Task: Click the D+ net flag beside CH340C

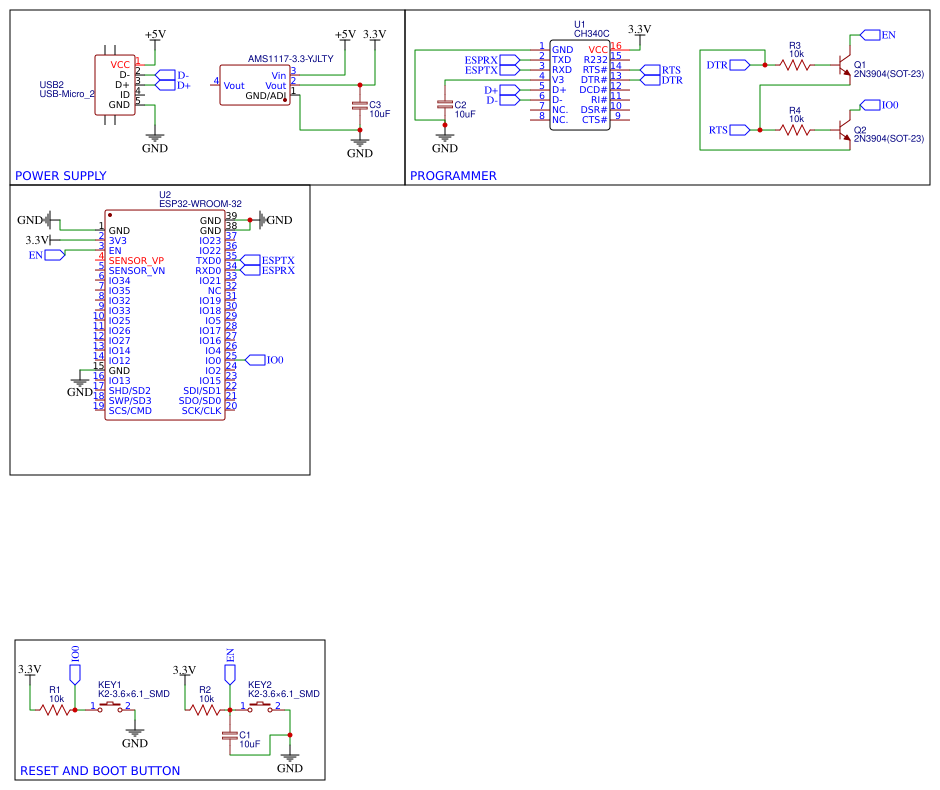Action: point(502,90)
